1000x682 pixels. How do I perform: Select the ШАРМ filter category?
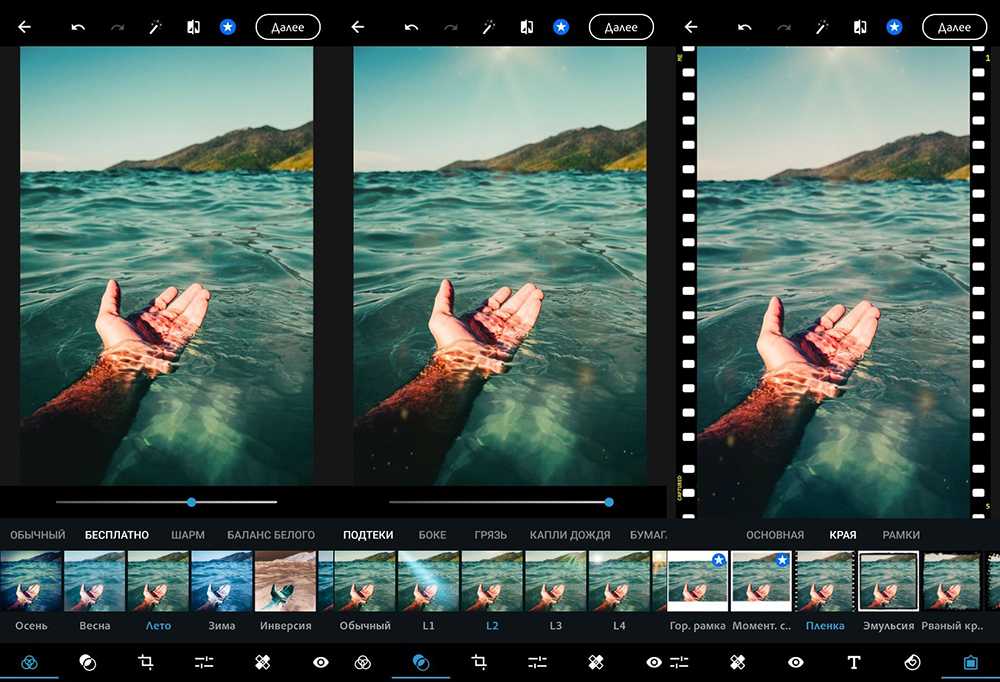188,535
